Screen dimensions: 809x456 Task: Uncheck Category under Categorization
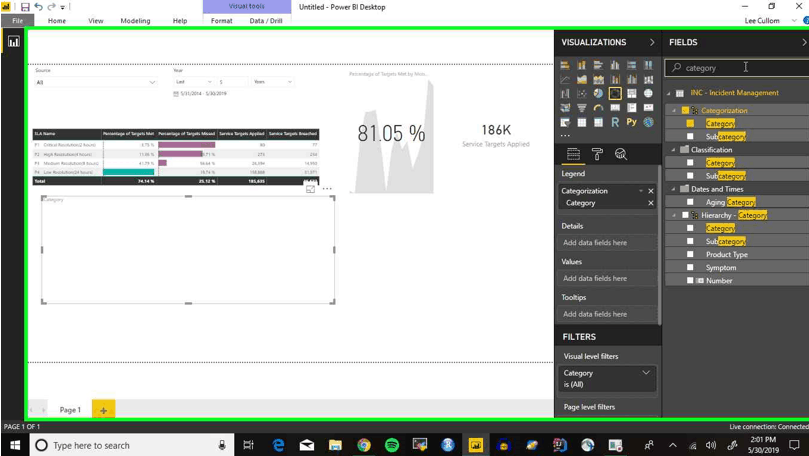[x=690, y=123]
